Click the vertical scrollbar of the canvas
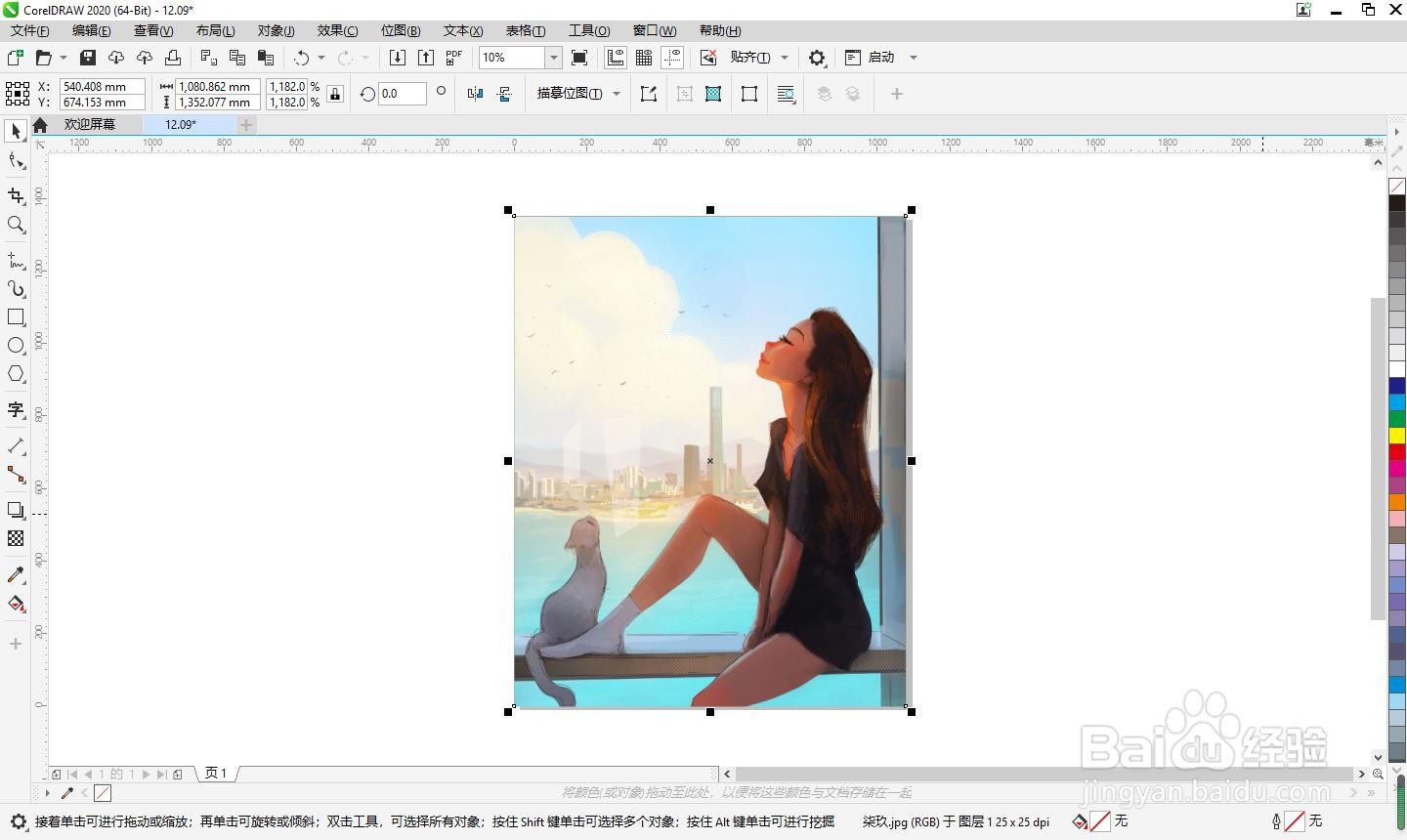This screenshot has width=1407, height=840. pyautogui.click(x=1378, y=458)
